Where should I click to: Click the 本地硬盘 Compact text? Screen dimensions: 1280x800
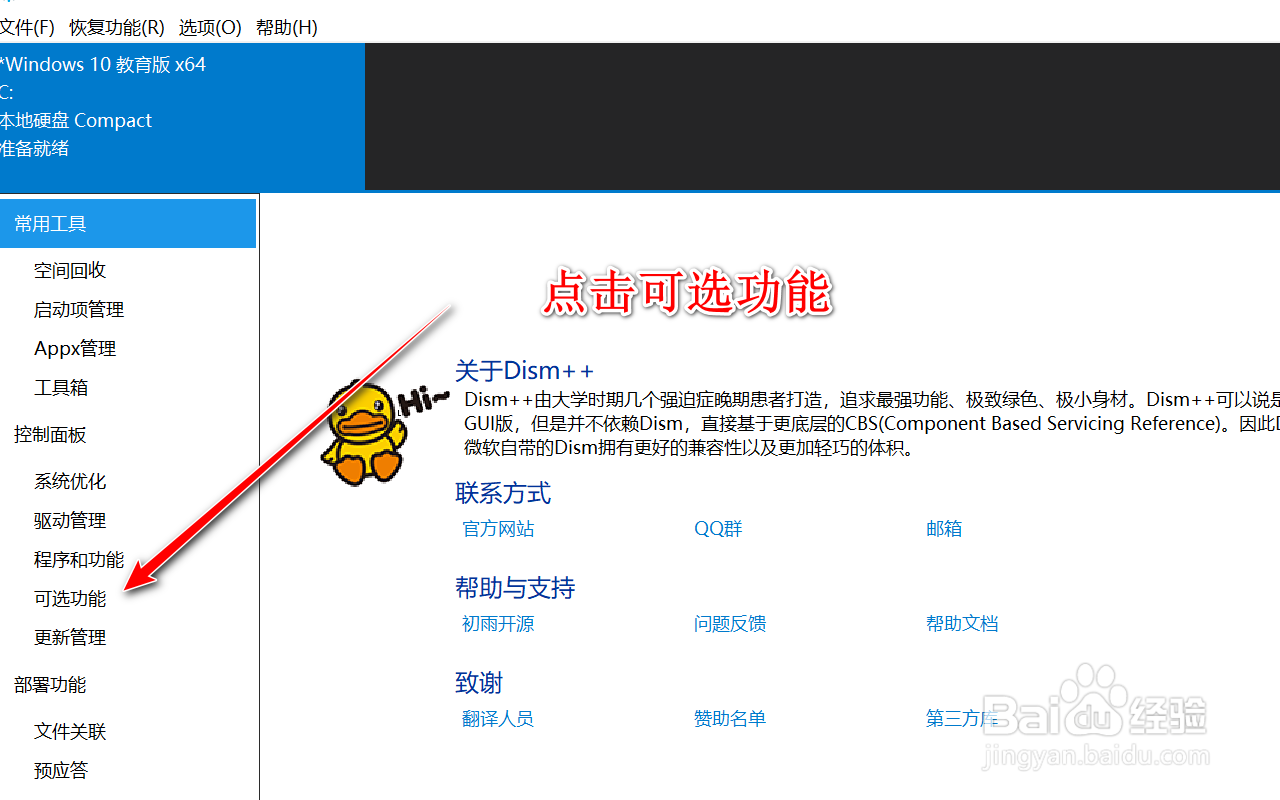click(76, 120)
